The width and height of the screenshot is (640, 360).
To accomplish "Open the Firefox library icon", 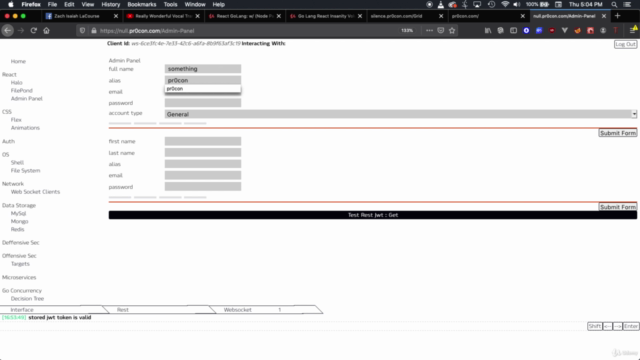I will [x=488, y=31].
